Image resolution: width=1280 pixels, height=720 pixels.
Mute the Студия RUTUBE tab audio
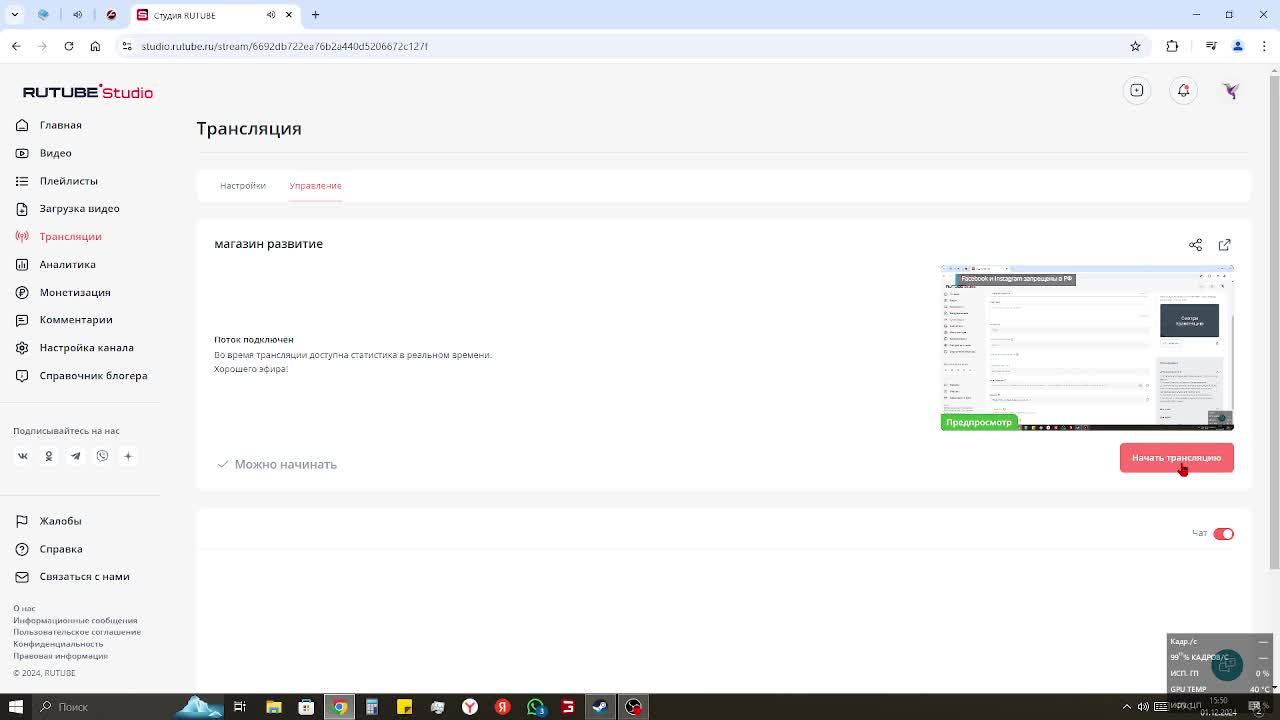tap(271, 15)
